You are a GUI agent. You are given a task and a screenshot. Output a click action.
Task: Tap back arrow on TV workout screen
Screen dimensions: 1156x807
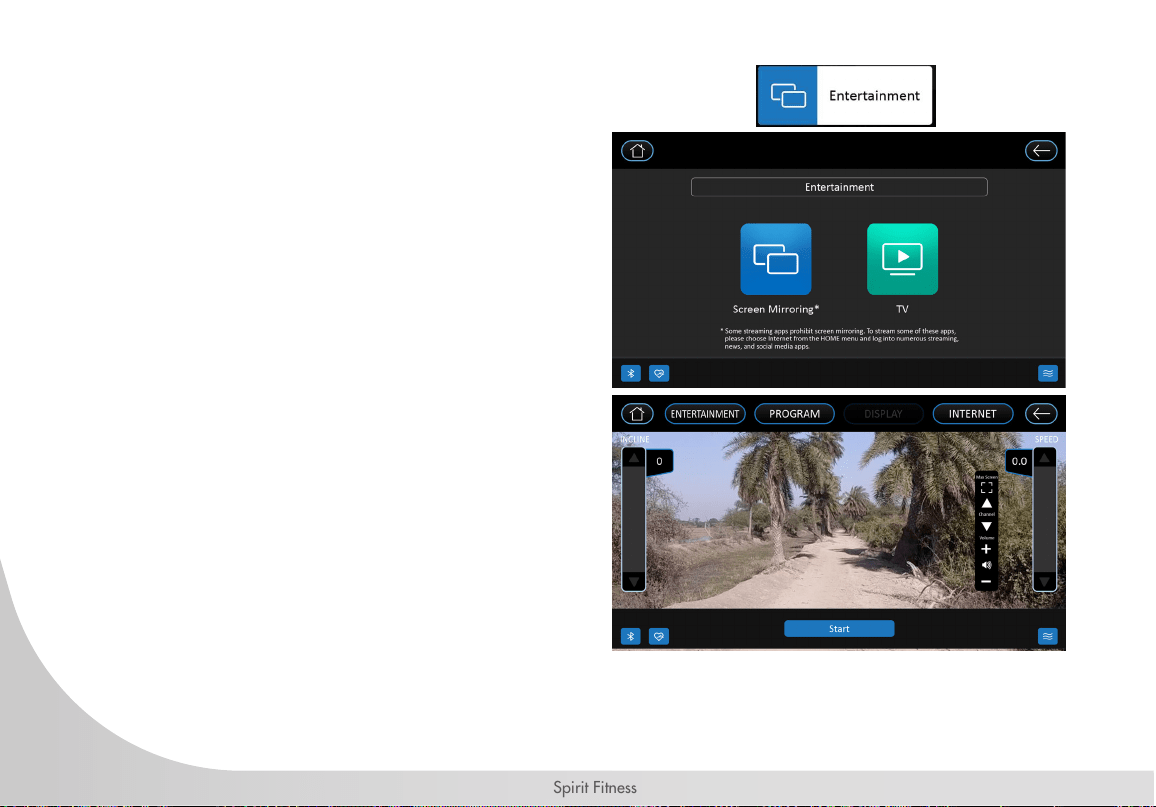(1041, 413)
